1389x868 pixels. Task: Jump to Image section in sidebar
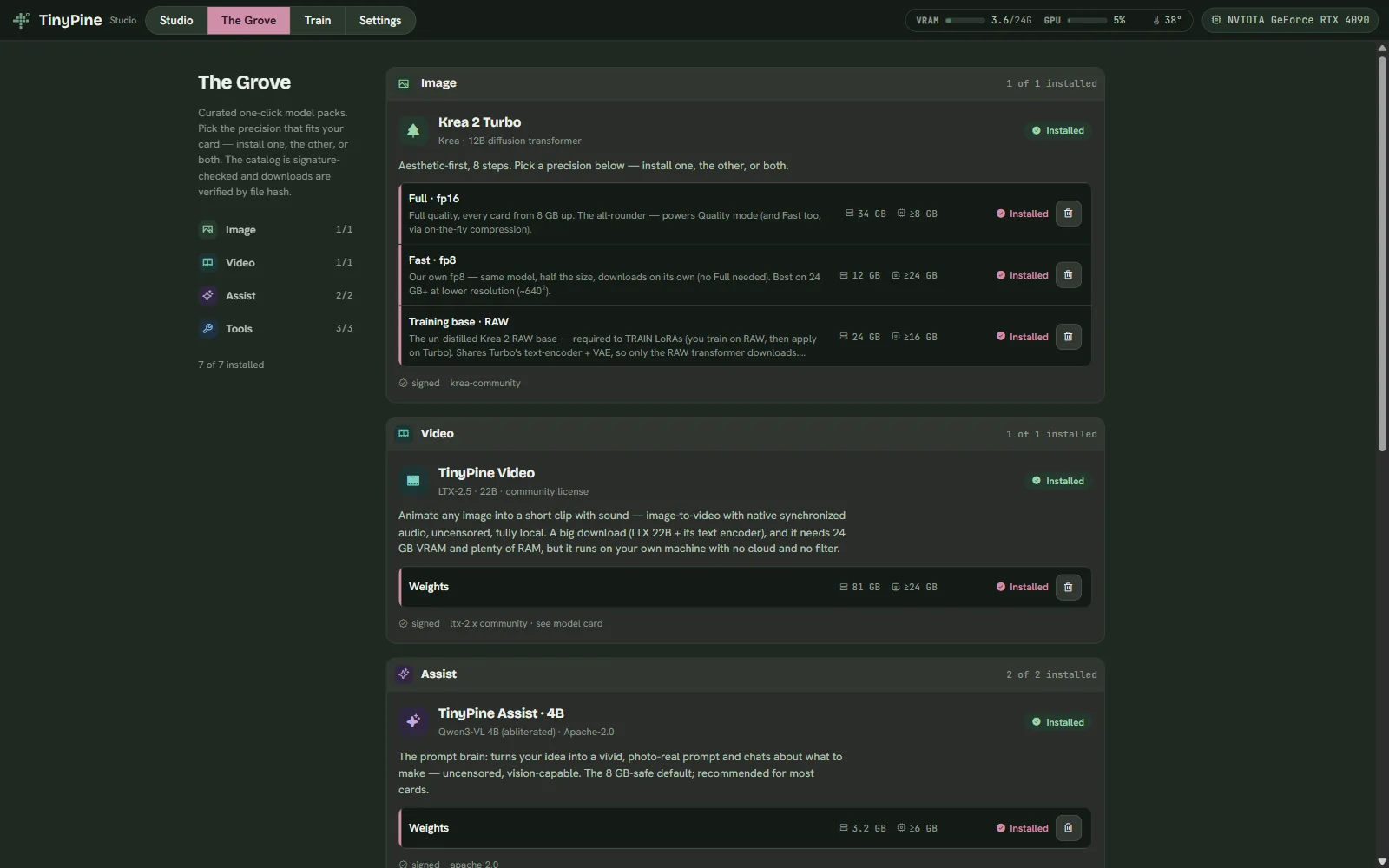coord(275,230)
